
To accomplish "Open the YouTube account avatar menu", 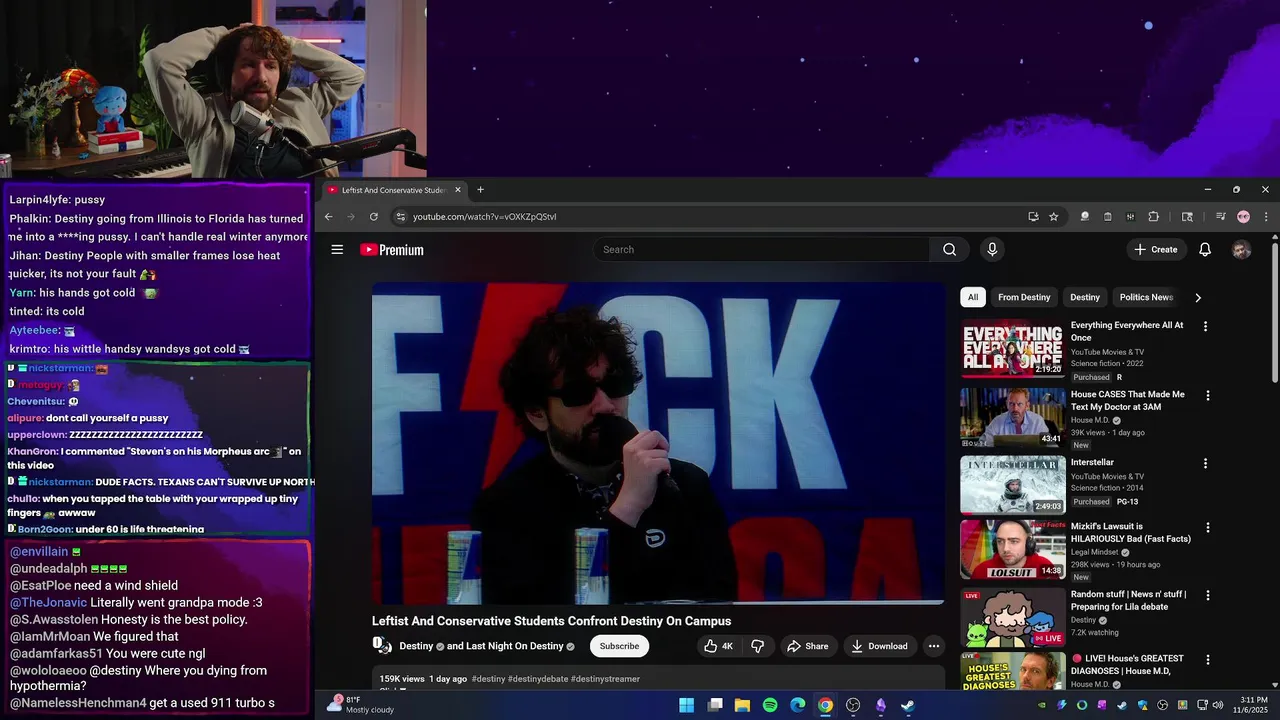I will [1241, 250].
